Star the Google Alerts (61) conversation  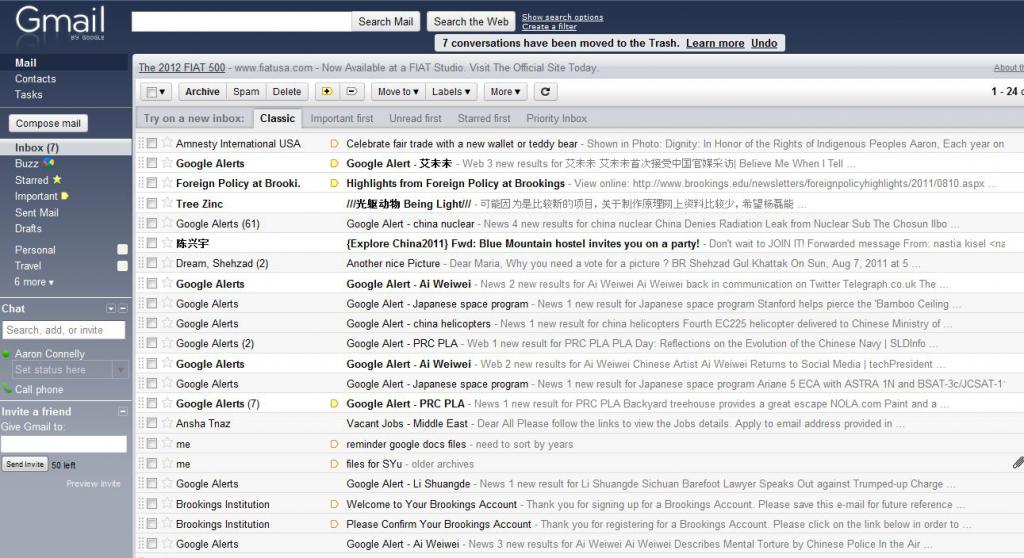point(167,222)
